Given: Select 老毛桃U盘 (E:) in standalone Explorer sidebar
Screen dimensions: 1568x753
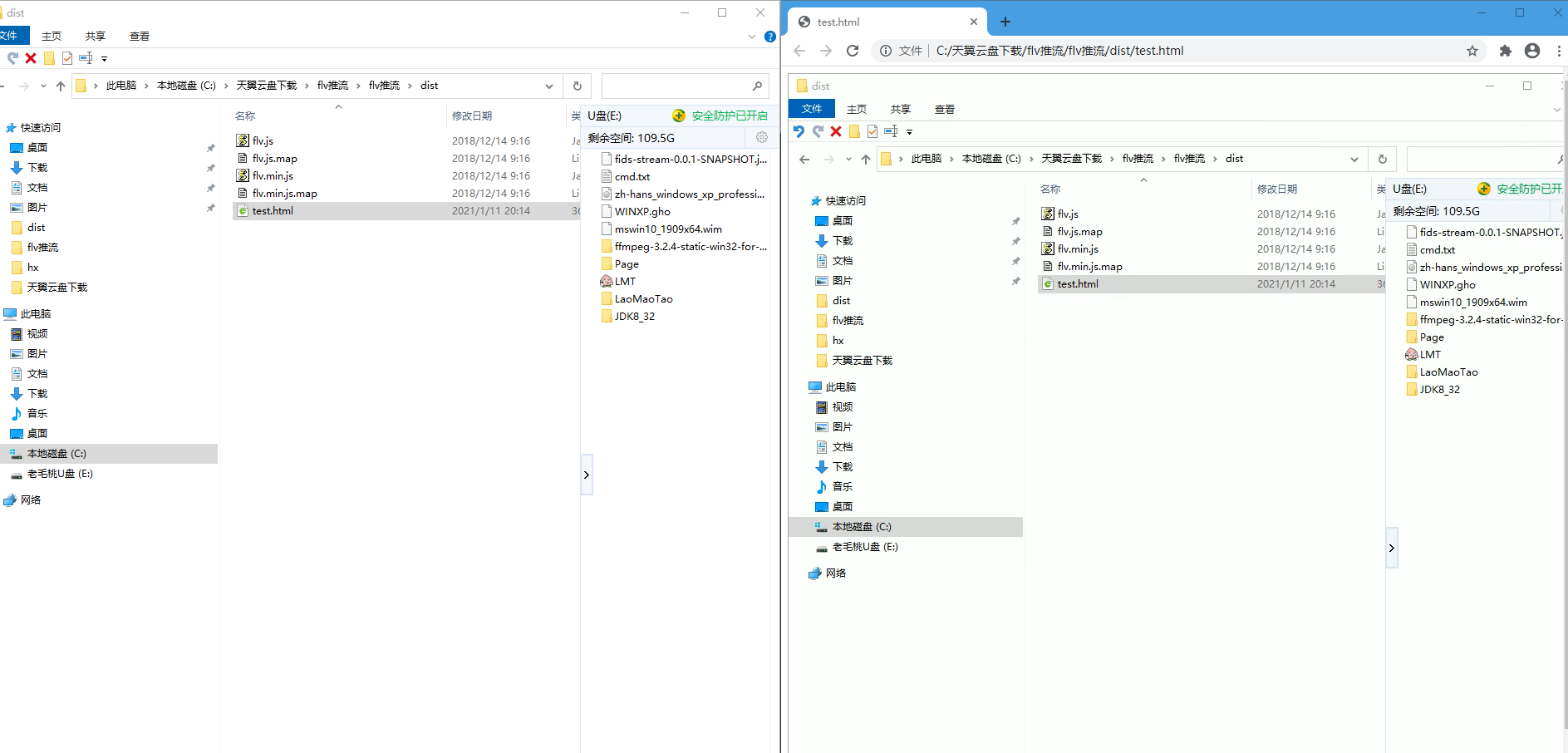Looking at the screenshot, I should tap(60, 474).
